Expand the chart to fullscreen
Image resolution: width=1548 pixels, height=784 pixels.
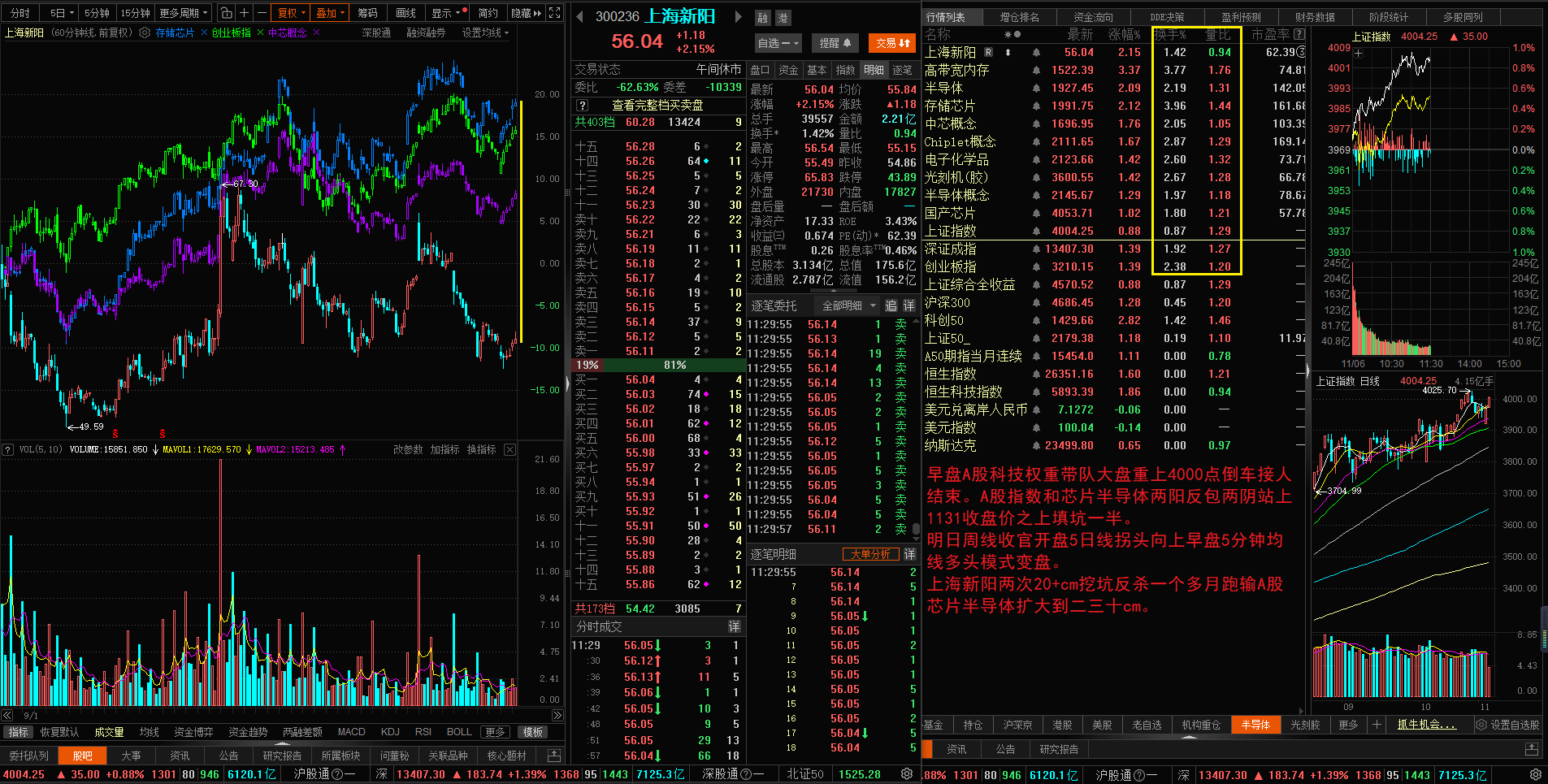click(x=555, y=13)
